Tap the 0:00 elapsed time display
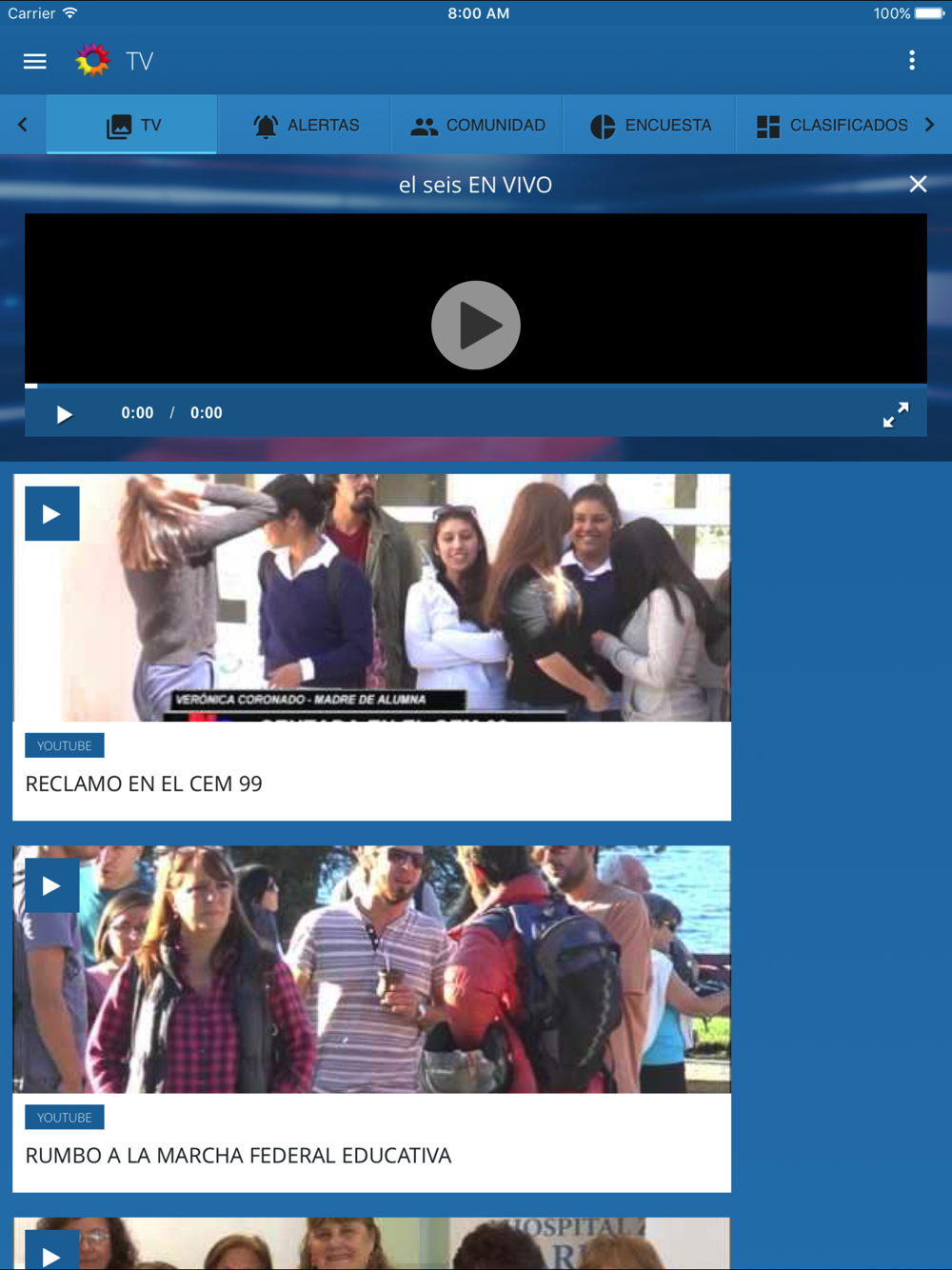Screen dimensions: 952x1270 pyautogui.click(x=137, y=412)
